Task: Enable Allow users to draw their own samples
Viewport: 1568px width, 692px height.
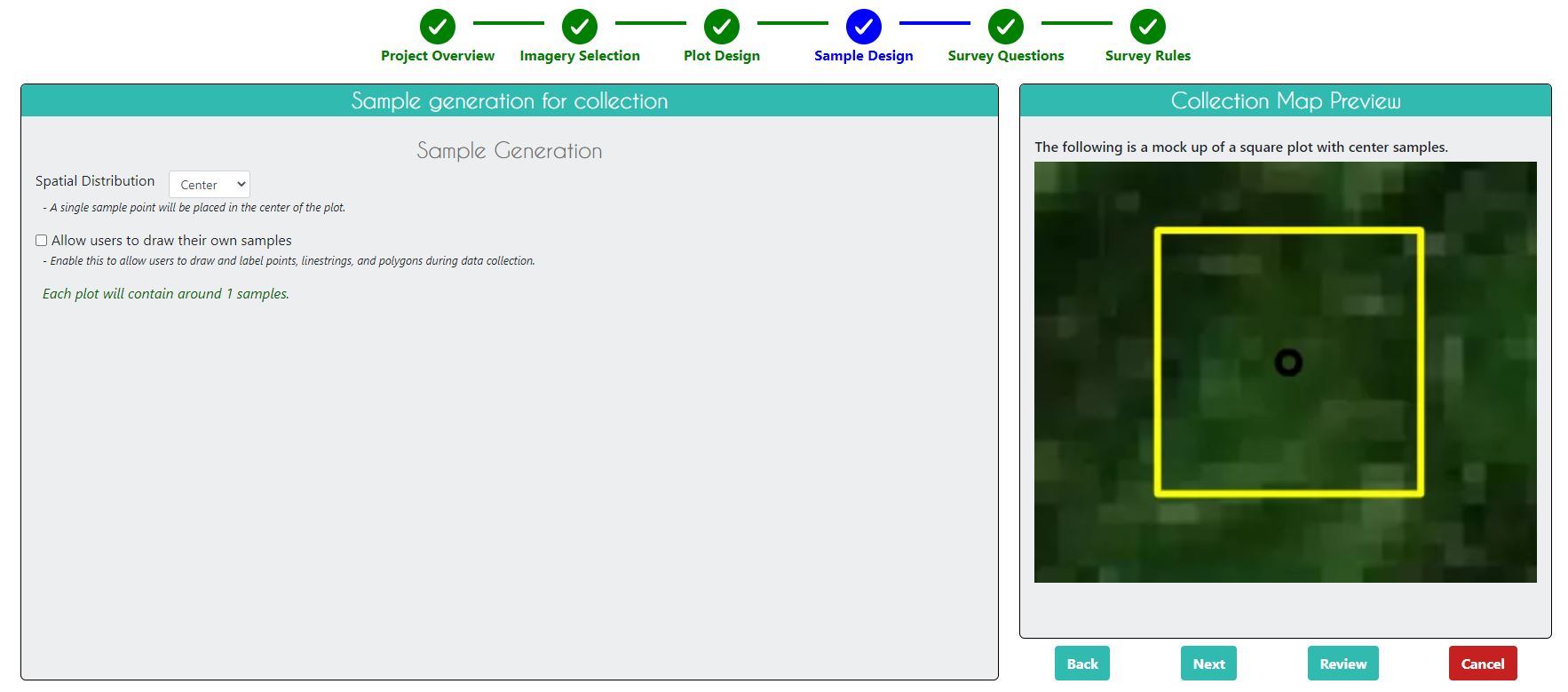Action: (x=42, y=241)
